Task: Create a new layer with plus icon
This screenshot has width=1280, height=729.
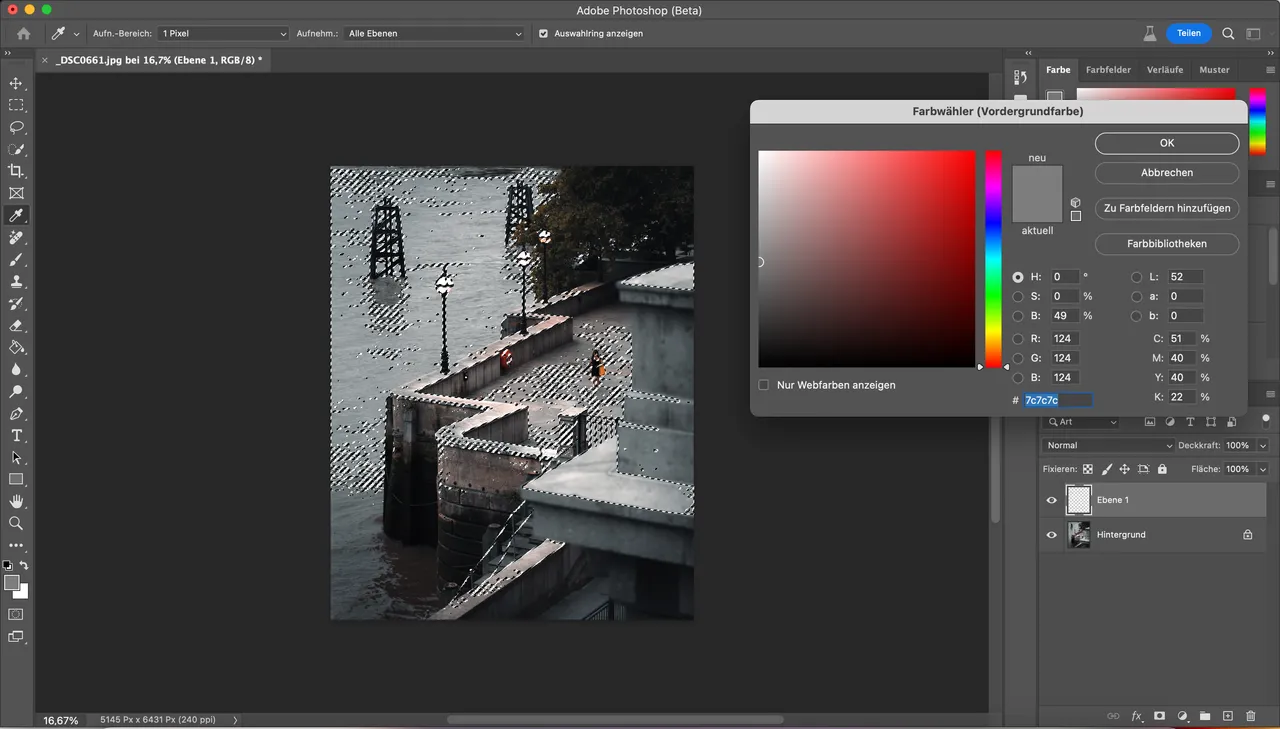Action: pos(1227,716)
